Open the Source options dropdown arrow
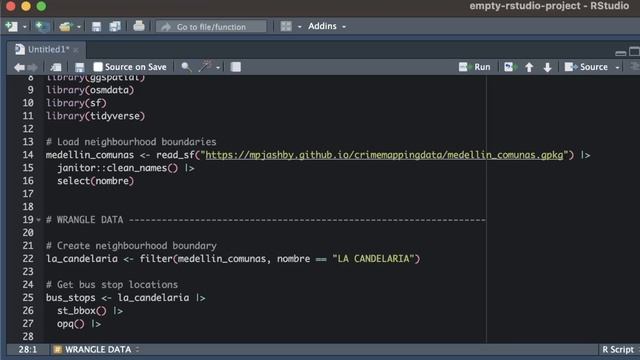640x360 pixels. 618,67
